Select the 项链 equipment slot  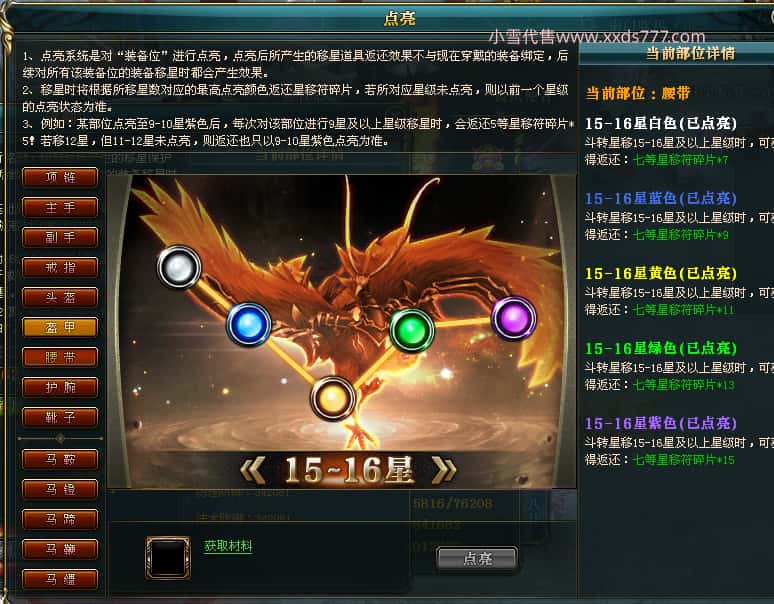pos(60,177)
